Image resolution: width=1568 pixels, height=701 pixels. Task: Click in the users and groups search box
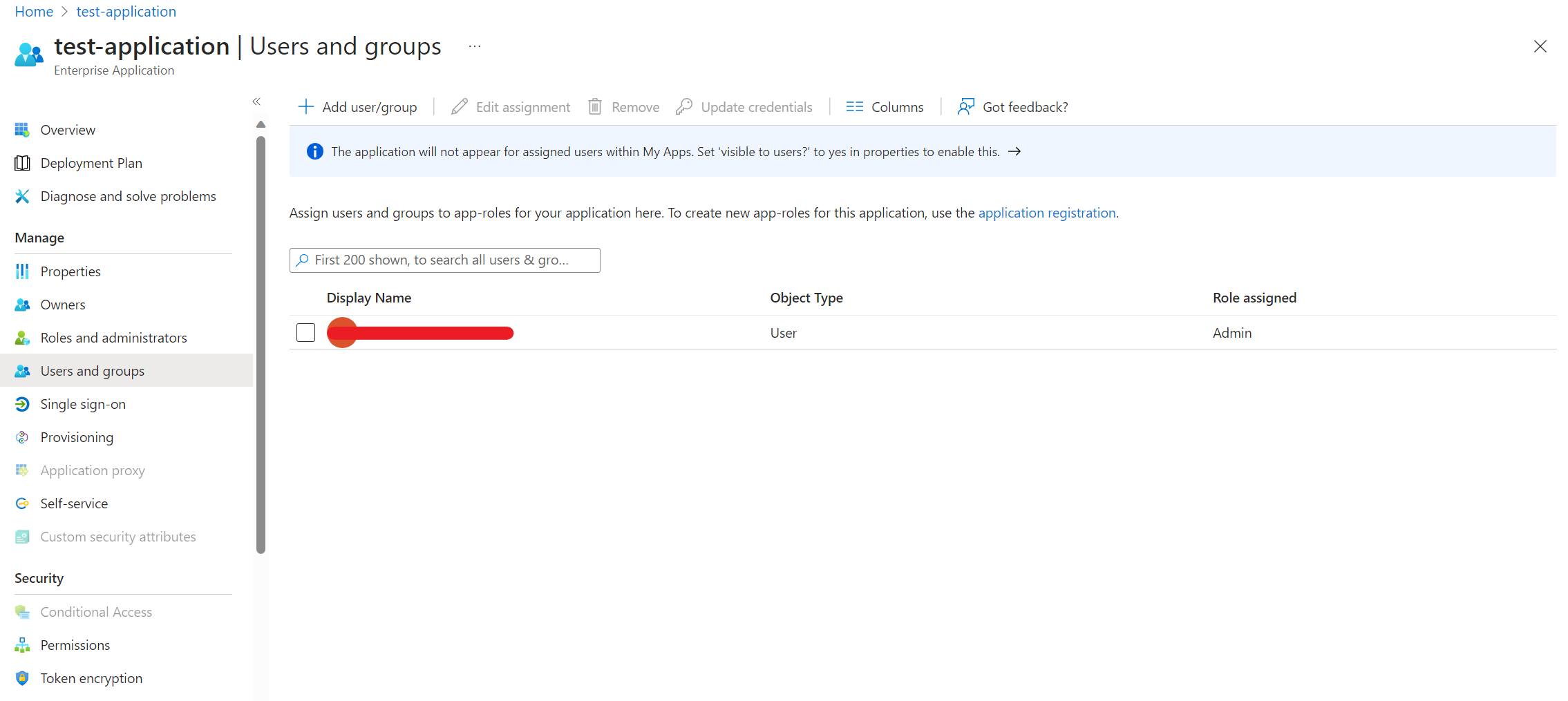(445, 260)
